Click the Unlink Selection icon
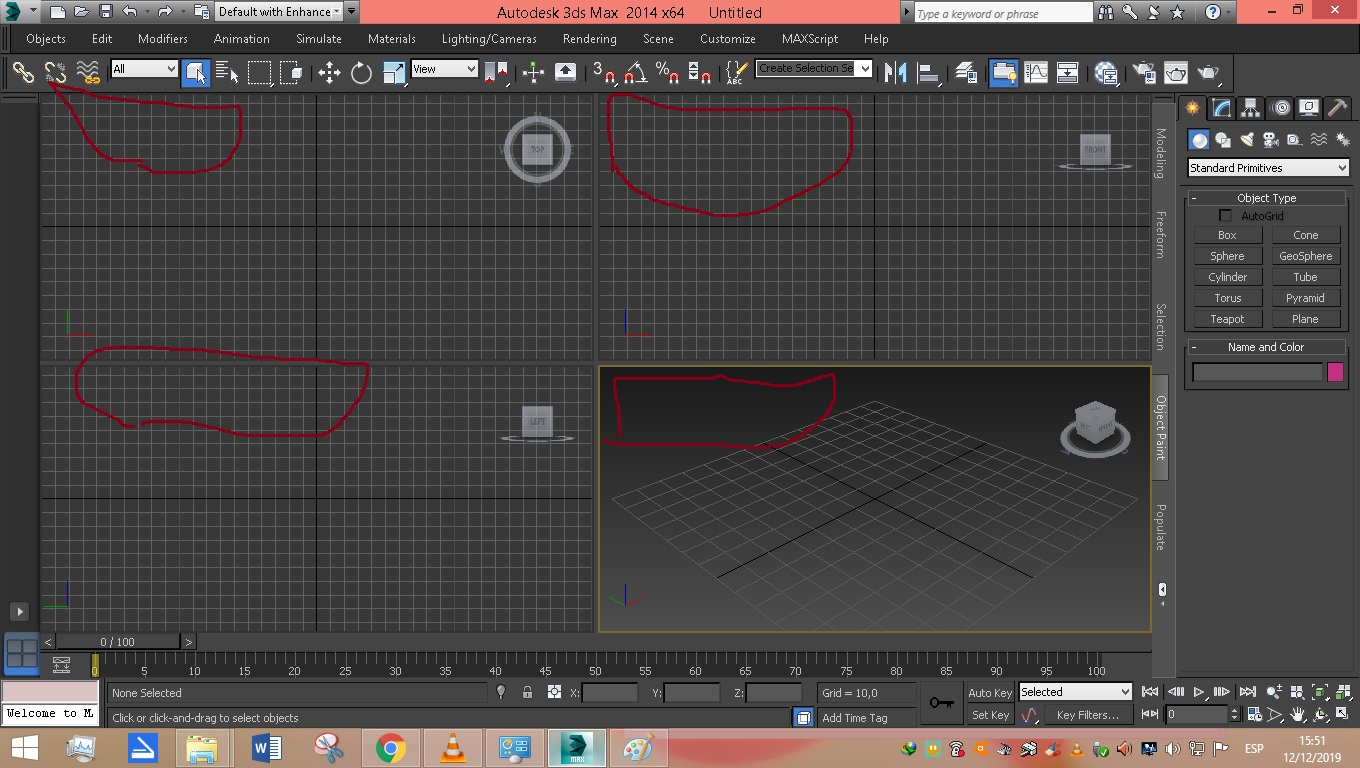The image size is (1360, 768). click(x=55, y=72)
